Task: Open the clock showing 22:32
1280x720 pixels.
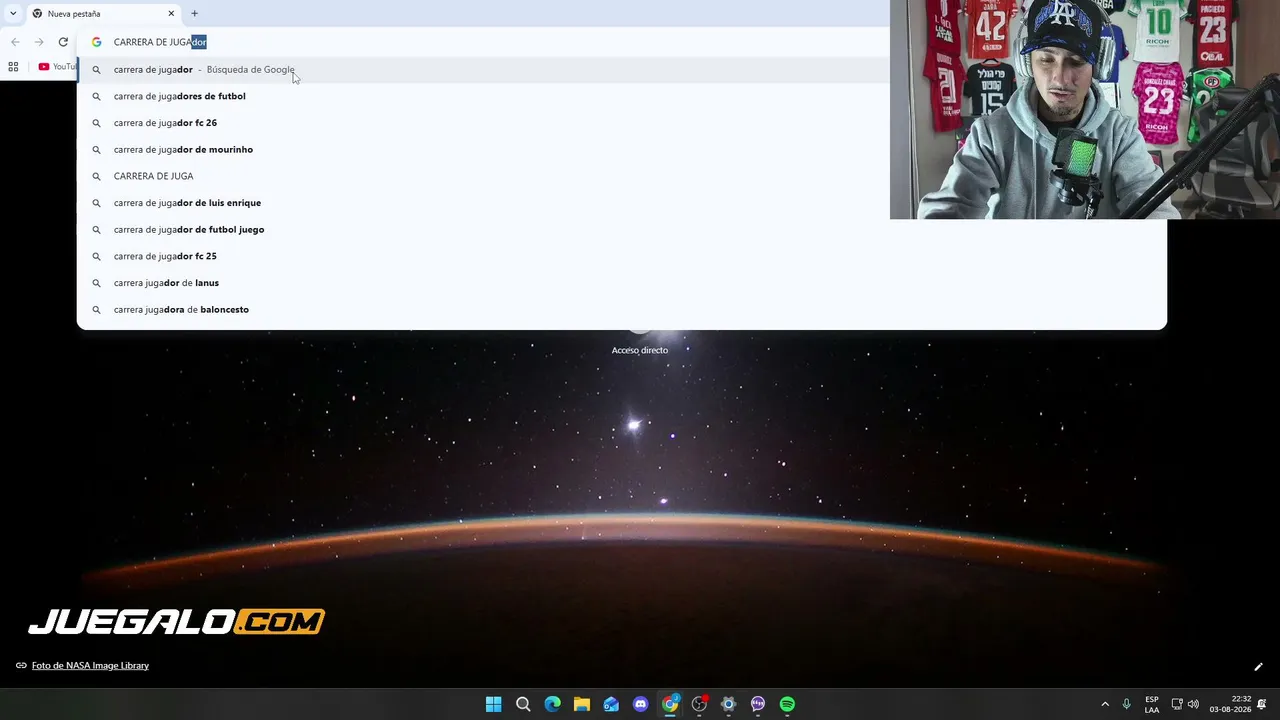Action: (x=1230, y=704)
